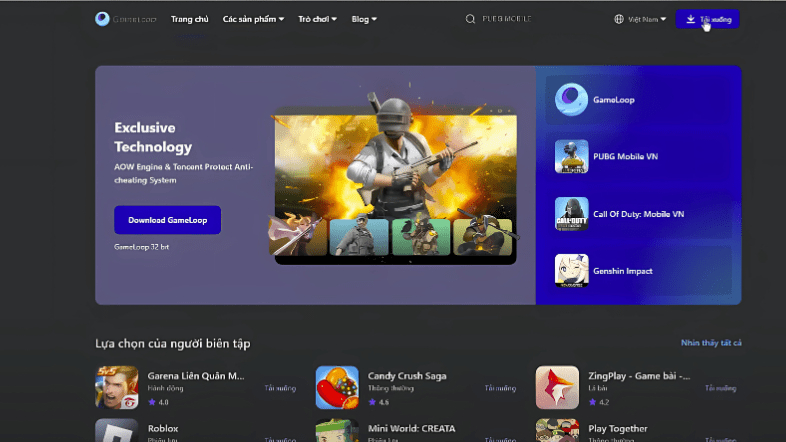Image resolution: width=786 pixels, height=442 pixels.
Task: Click the Call Of Duty: Mobile VN label
Action: (x=638, y=214)
